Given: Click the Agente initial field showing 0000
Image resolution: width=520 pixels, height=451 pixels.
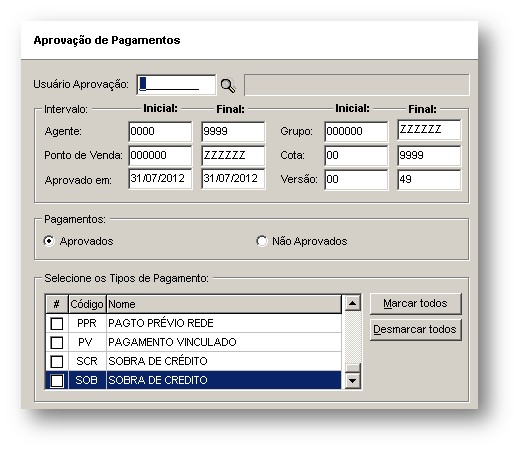Looking at the screenshot, I should coord(160,131).
